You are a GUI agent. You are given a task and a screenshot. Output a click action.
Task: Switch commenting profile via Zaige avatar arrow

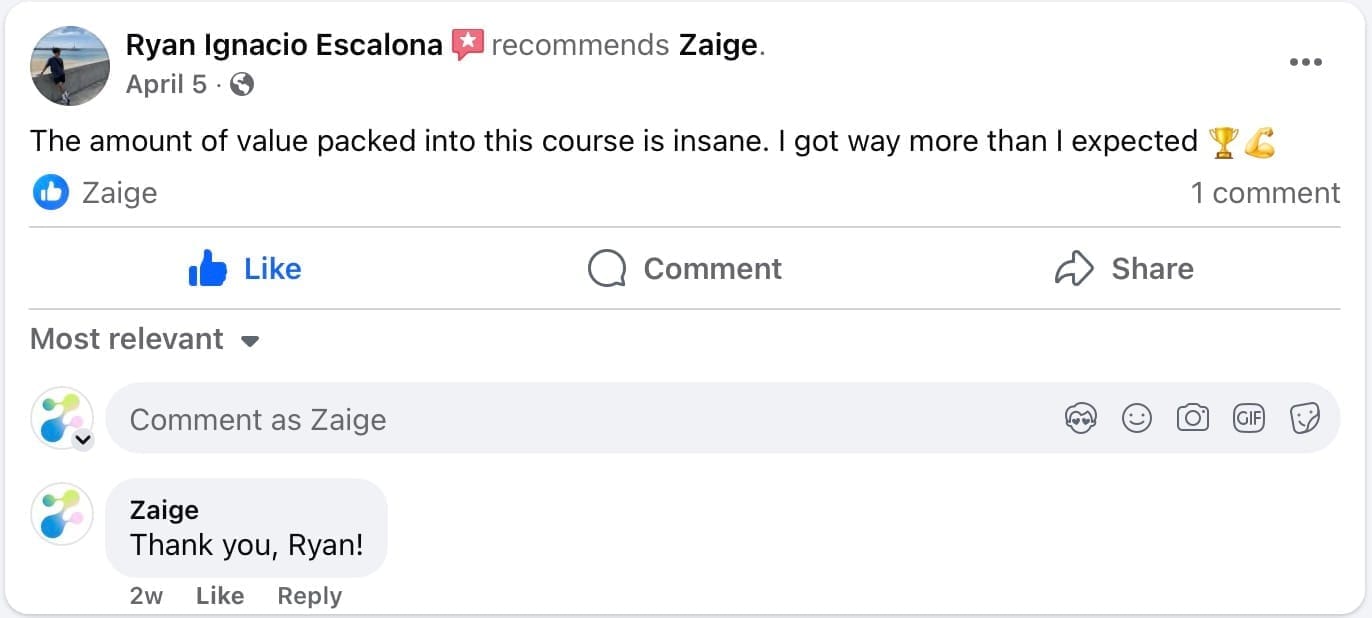84,439
